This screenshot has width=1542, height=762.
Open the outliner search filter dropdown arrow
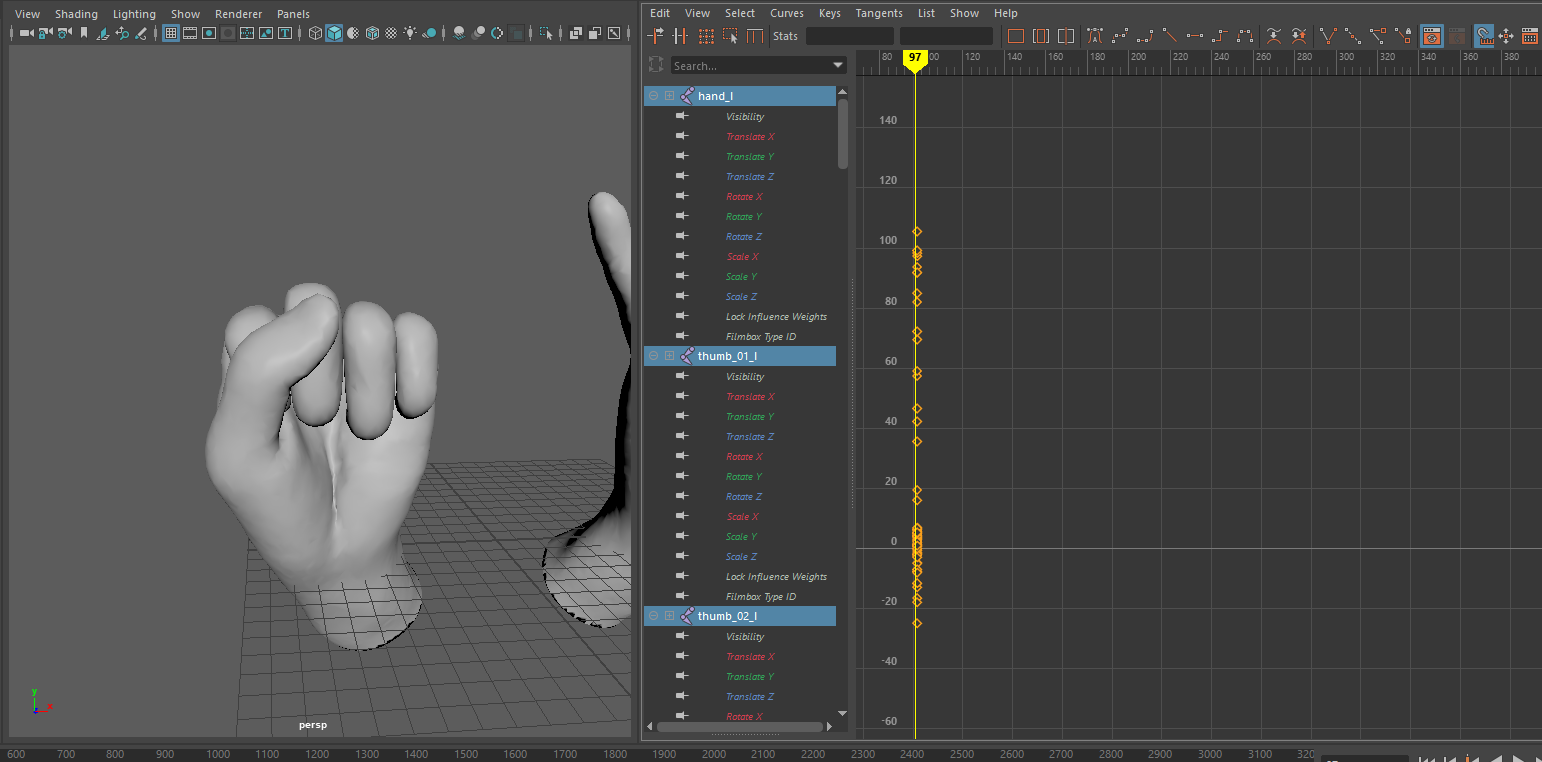838,66
